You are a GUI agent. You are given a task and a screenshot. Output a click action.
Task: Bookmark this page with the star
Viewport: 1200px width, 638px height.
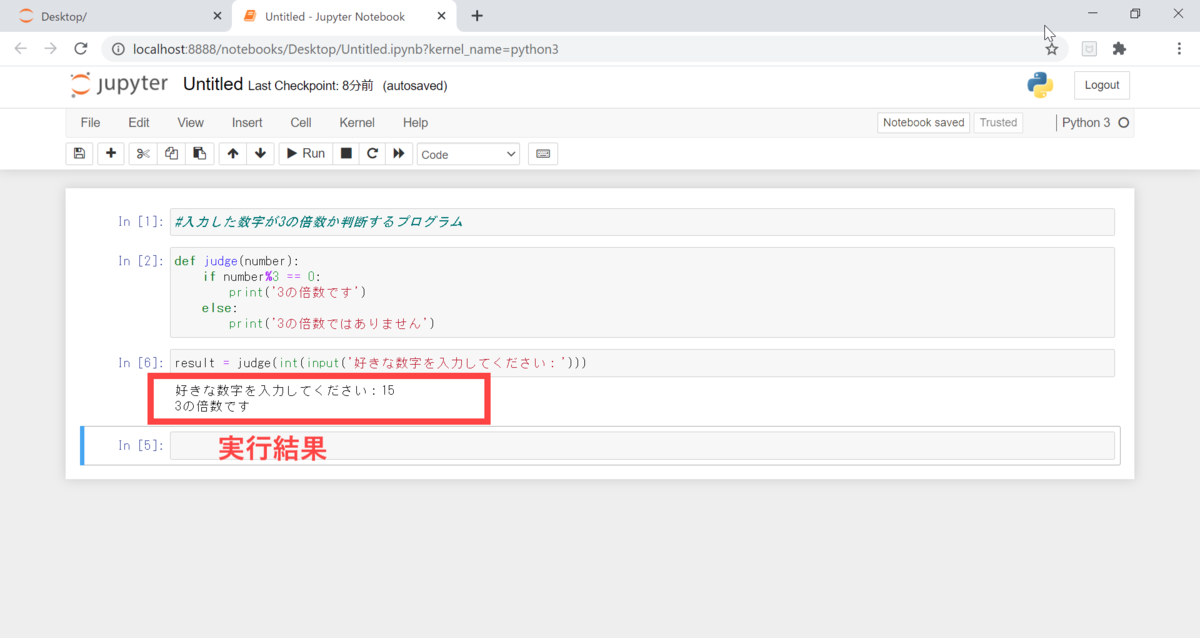click(1051, 48)
